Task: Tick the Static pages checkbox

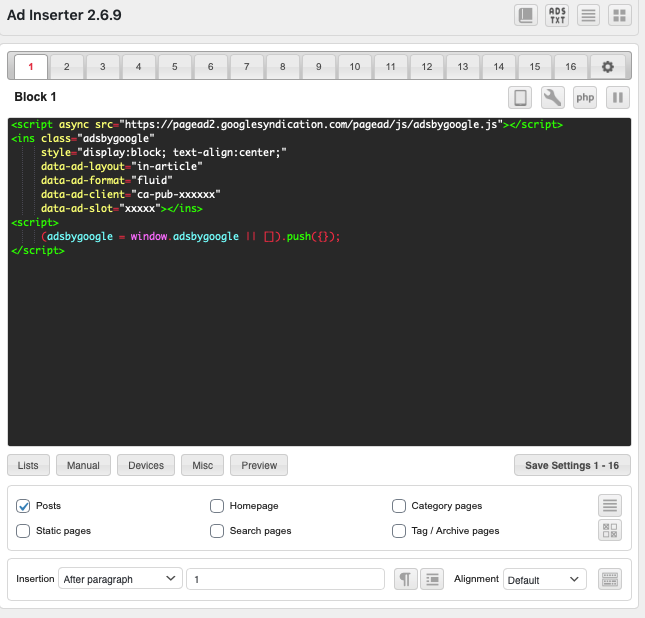Action: 23,531
